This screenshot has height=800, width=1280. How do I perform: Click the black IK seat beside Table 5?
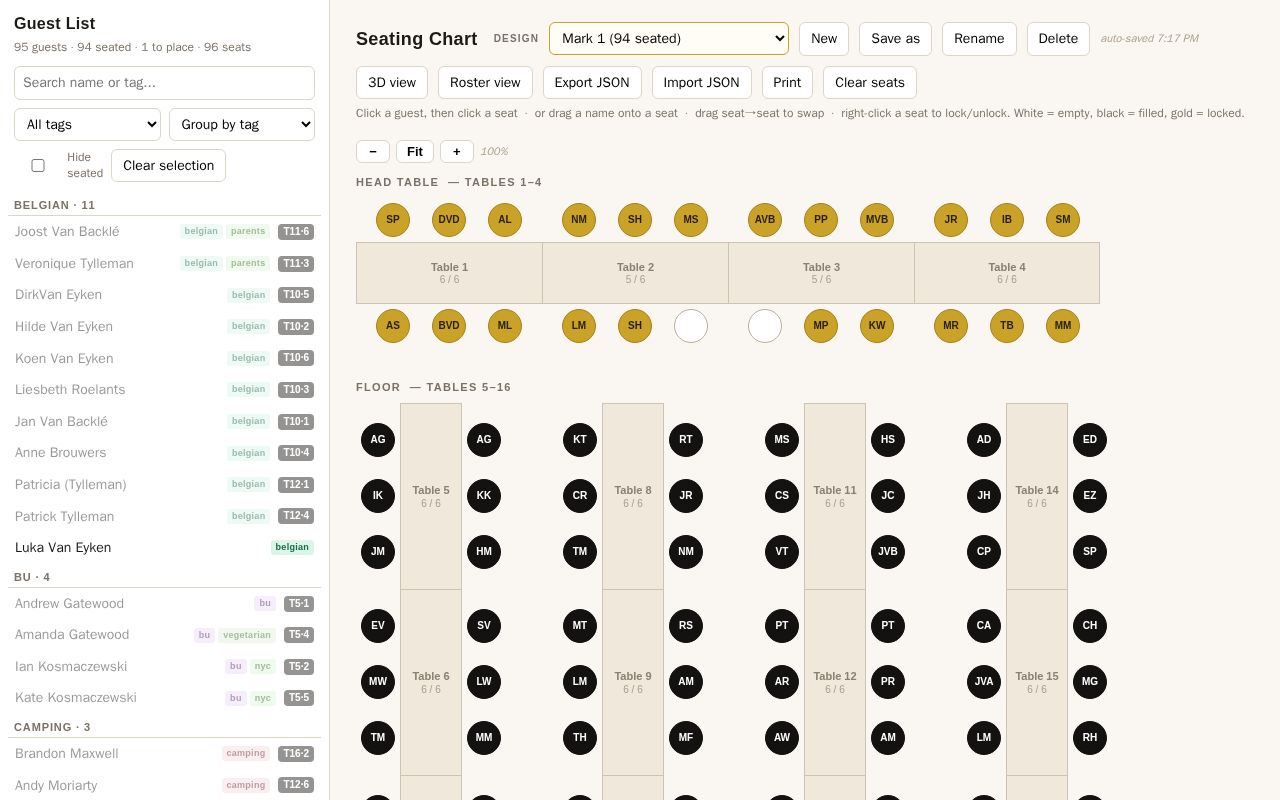tap(378, 496)
